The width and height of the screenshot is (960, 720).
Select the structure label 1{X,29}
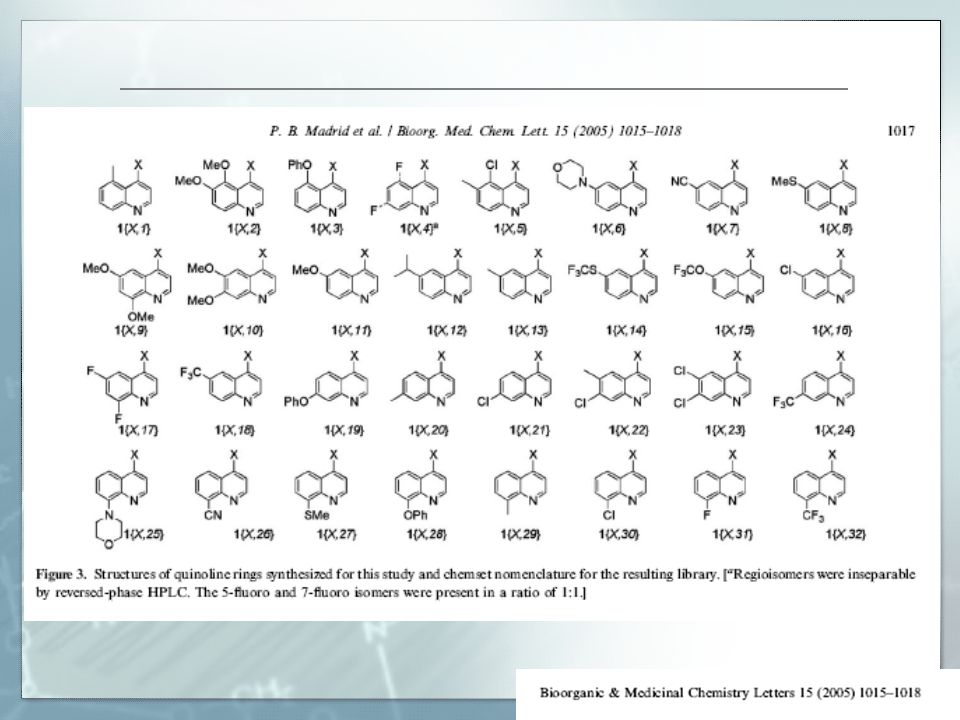click(520, 535)
